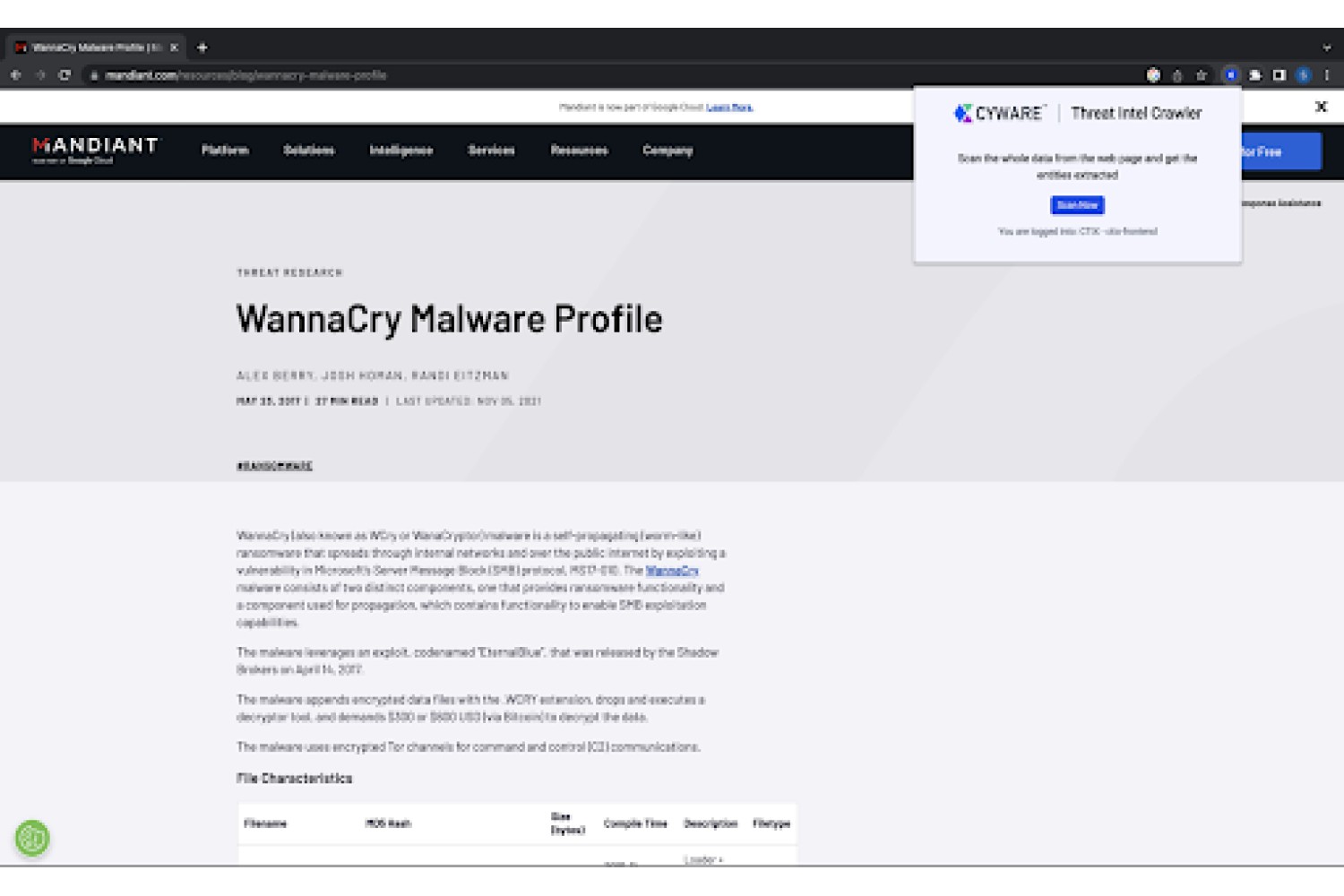Open a new browser tab

point(202,47)
